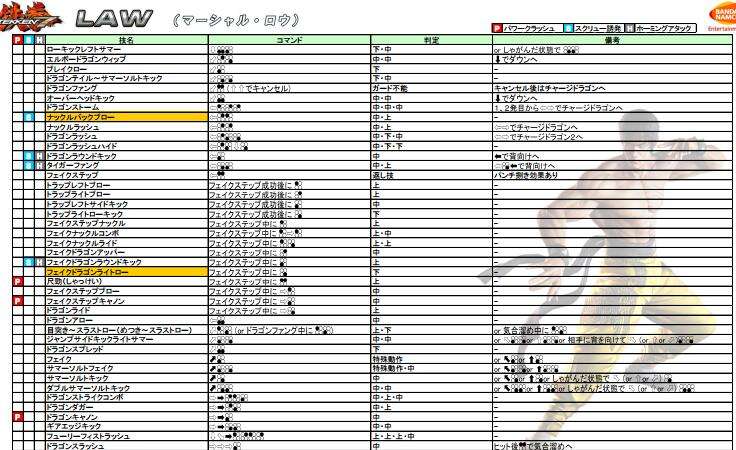
Task: Click the P column header icon
Action: [18, 40]
